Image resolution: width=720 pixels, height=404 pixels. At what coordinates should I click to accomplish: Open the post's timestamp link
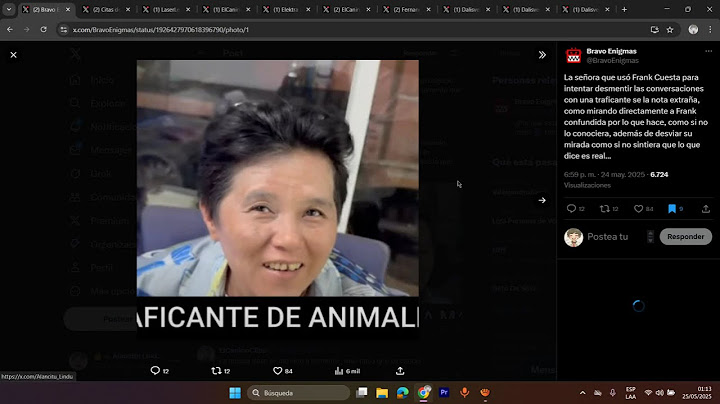point(605,174)
